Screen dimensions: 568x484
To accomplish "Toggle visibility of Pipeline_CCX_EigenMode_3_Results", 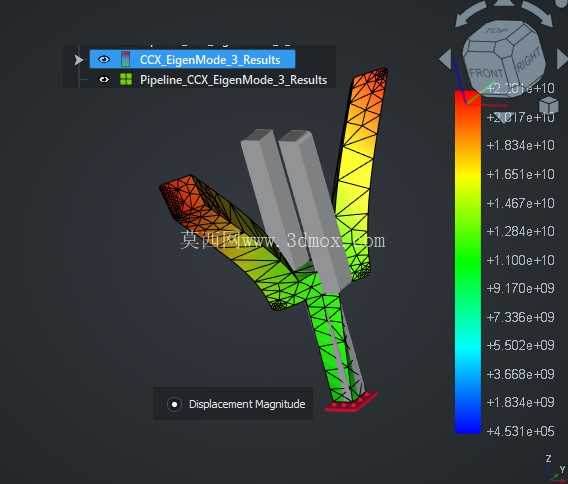I will [x=104, y=79].
